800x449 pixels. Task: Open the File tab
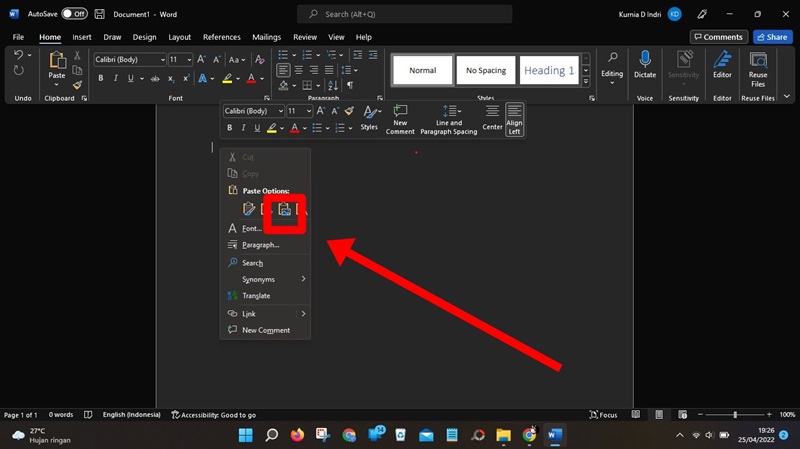click(x=18, y=37)
